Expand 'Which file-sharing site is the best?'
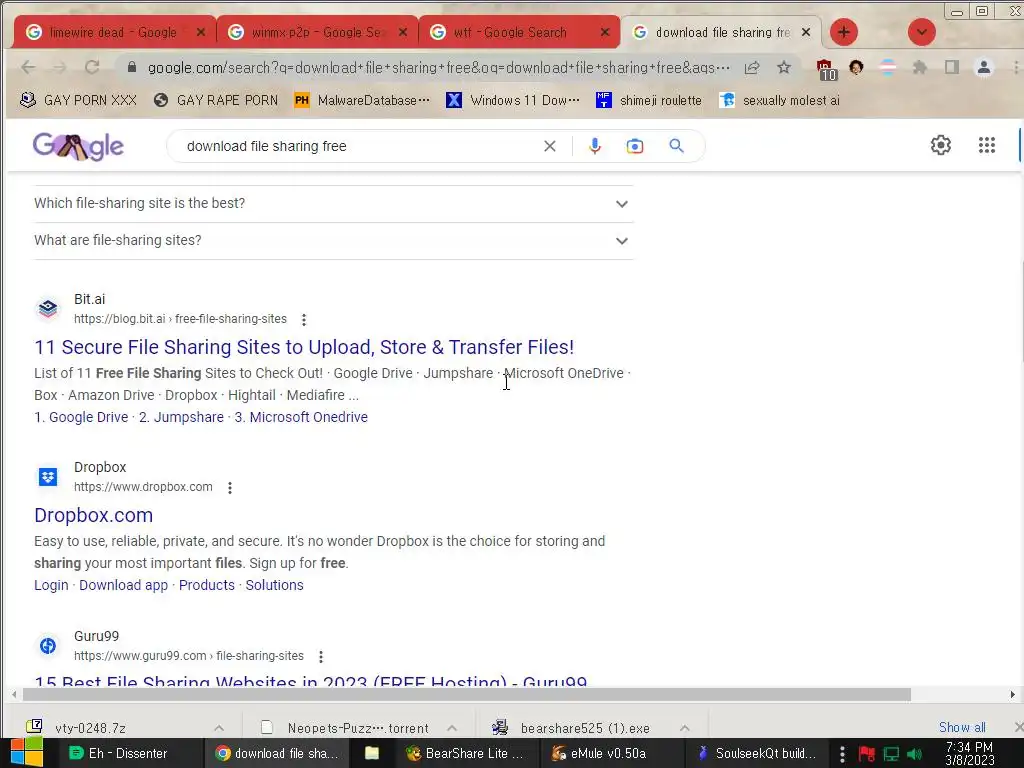 tap(334, 204)
